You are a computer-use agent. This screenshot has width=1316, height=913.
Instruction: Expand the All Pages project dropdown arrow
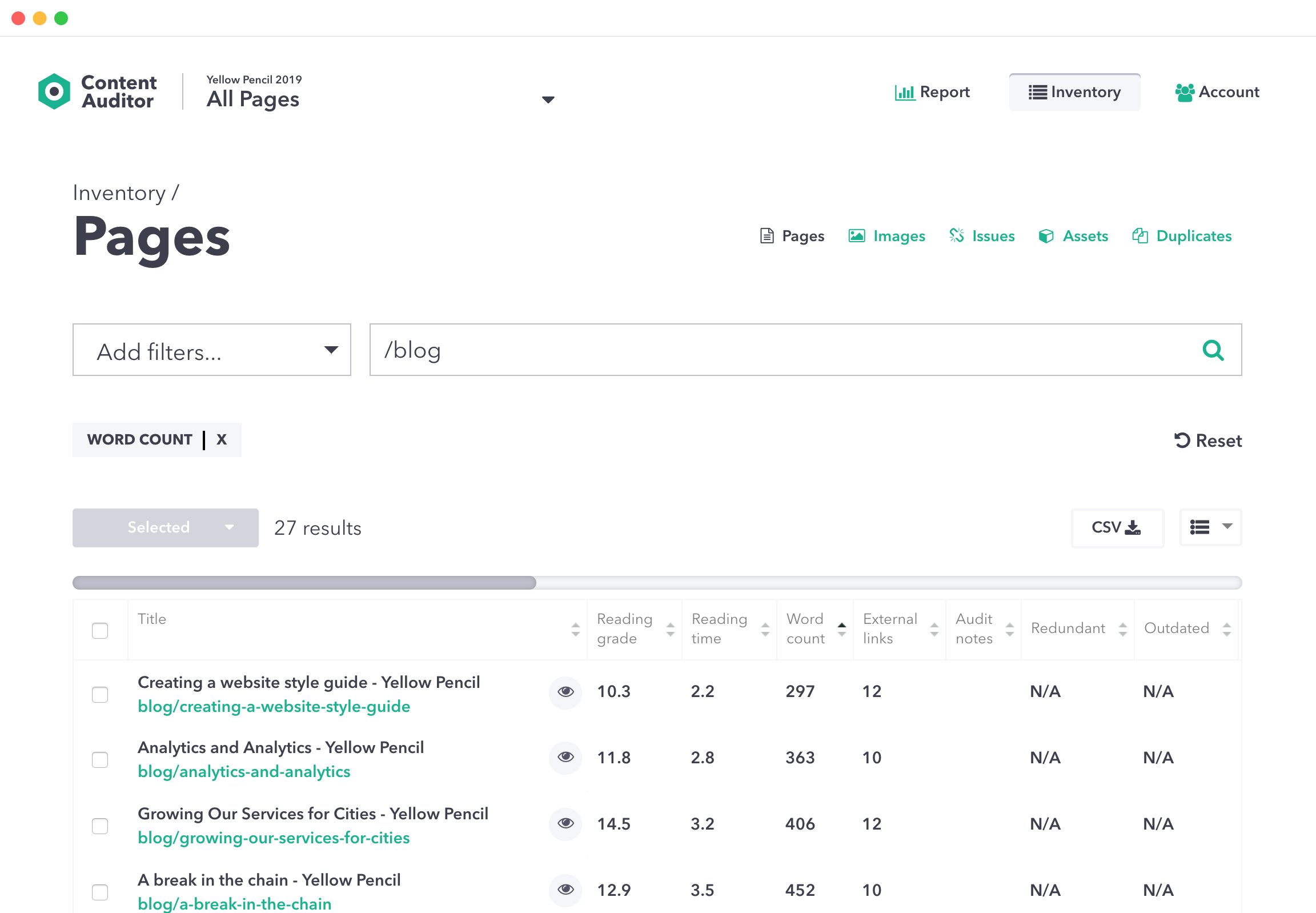click(547, 100)
